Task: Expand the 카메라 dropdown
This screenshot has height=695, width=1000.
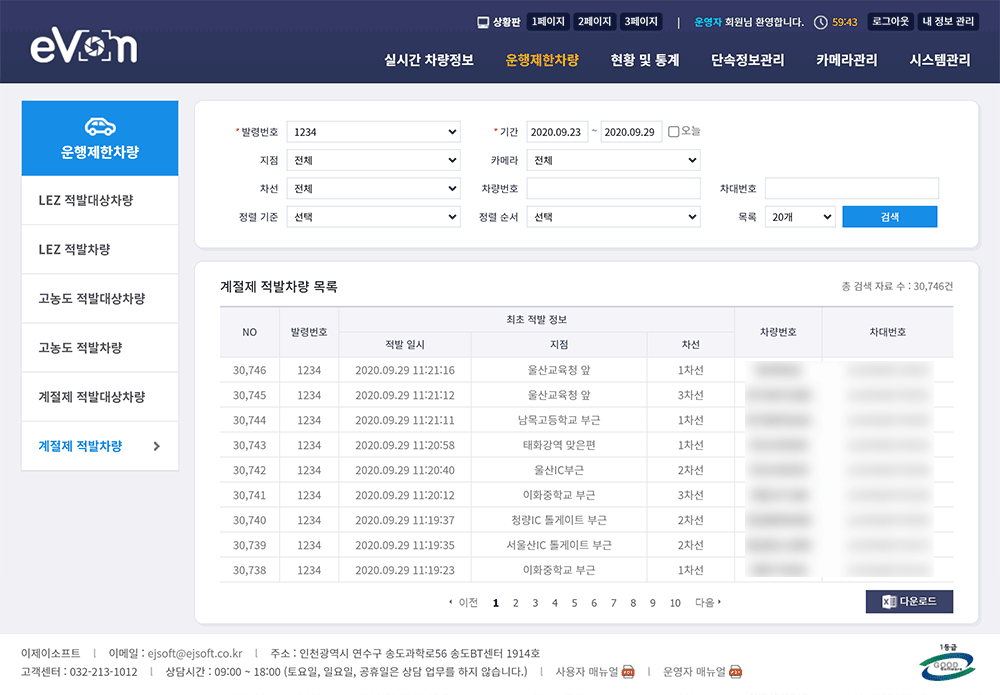Action: 615,160
